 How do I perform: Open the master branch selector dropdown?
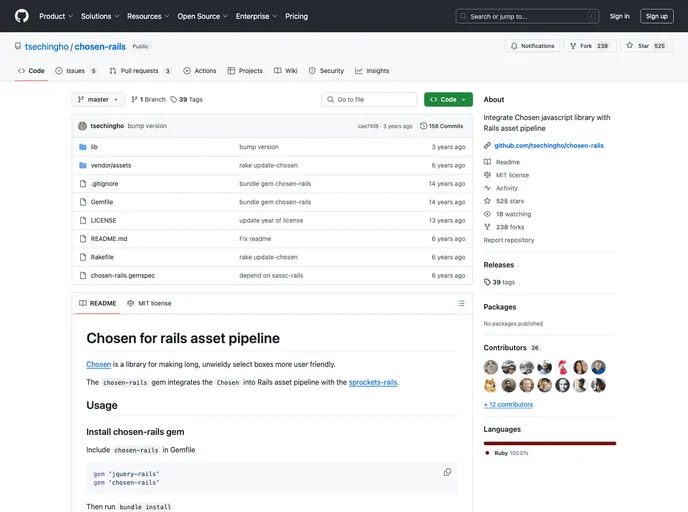(x=98, y=100)
